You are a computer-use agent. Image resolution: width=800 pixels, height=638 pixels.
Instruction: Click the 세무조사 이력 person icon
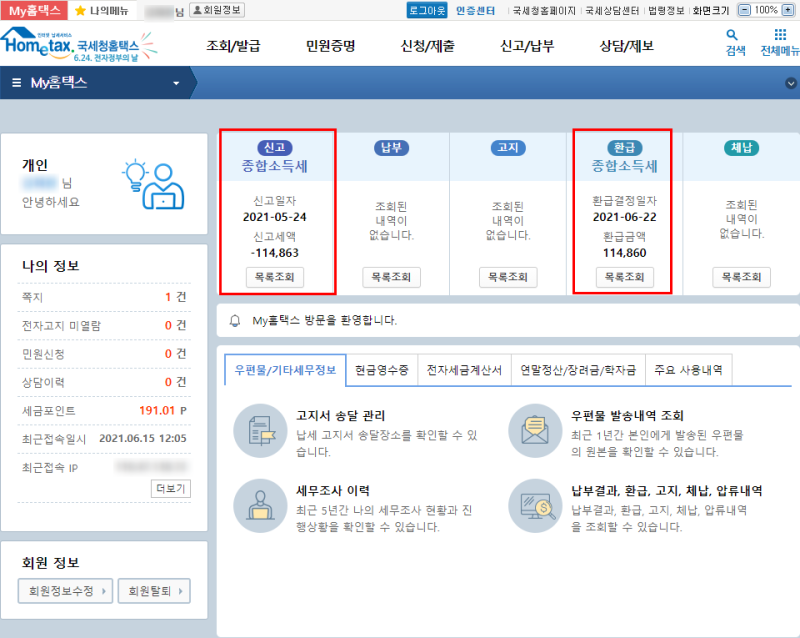tap(260, 506)
